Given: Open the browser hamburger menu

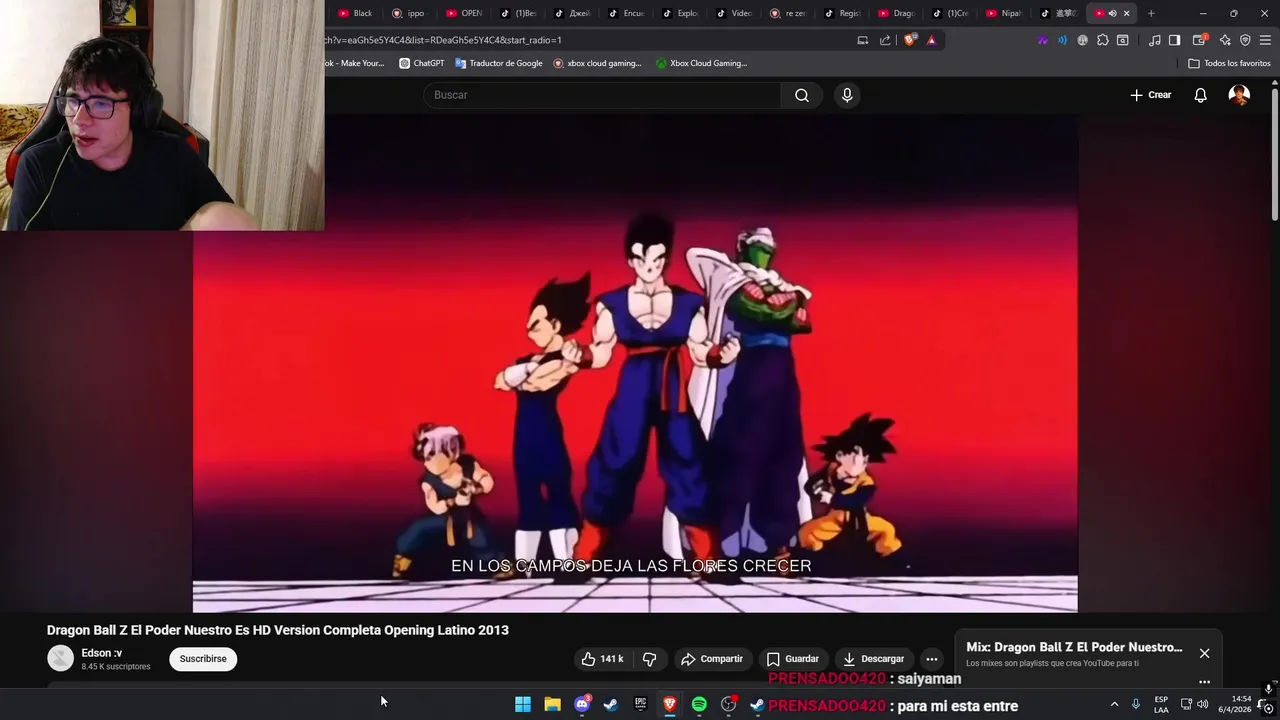Looking at the screenshot, I should click(x=1265, y=40).
